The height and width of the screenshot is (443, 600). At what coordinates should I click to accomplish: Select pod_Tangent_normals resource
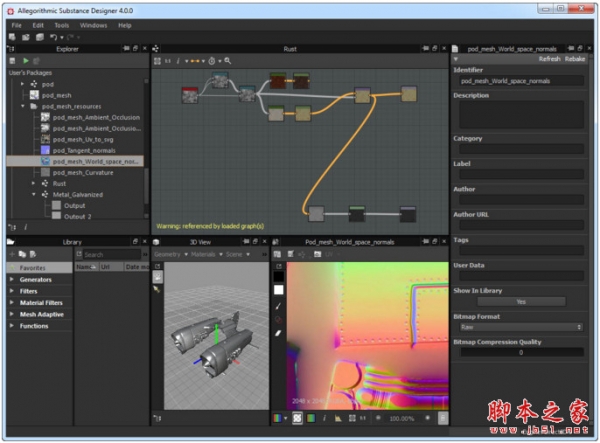[x=84, y=150]
